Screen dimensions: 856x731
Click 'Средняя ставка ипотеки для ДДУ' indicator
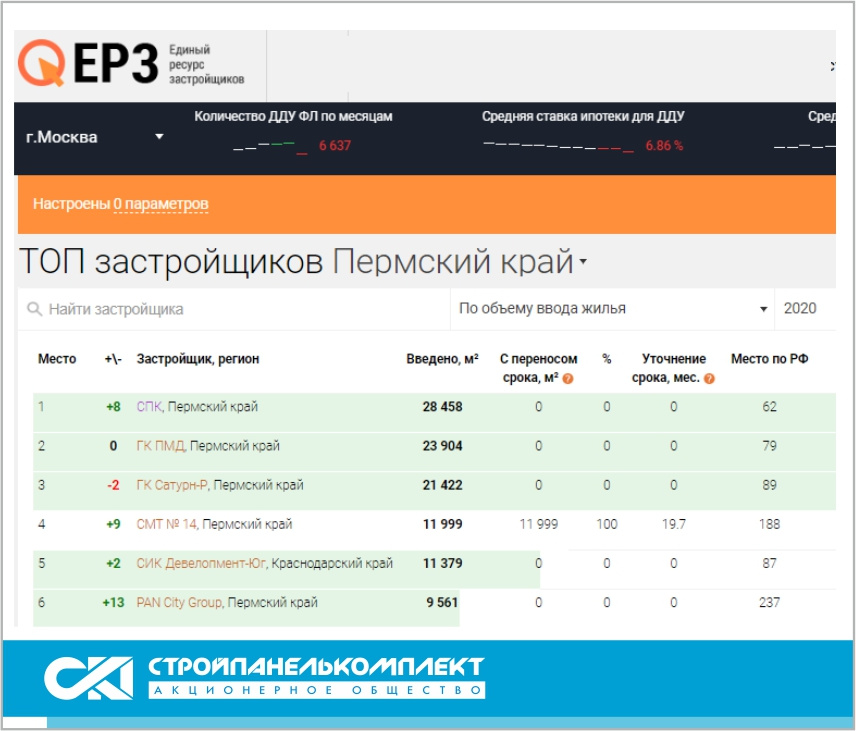[582, 117]
